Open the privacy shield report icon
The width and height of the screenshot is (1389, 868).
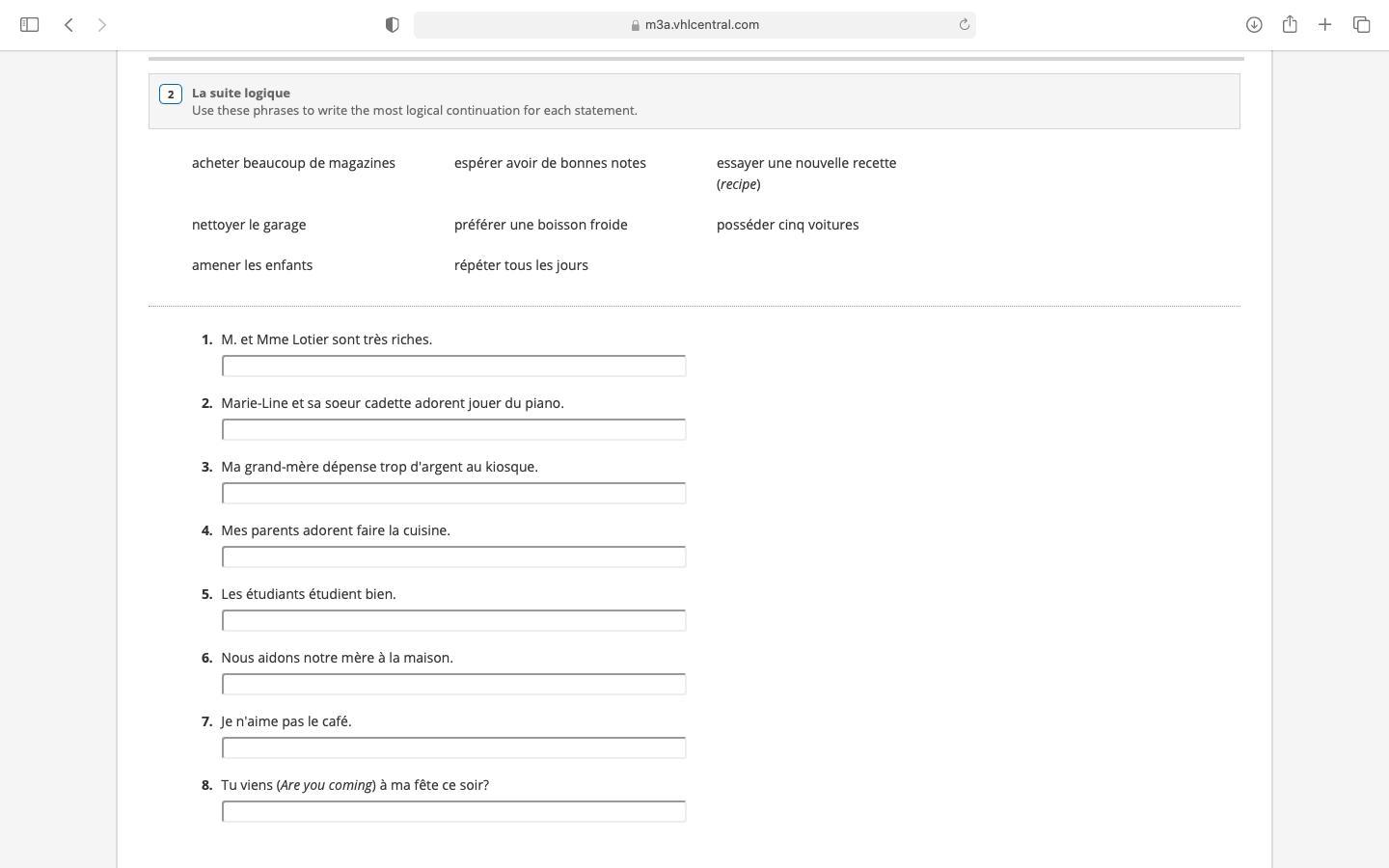coord(392,25)
